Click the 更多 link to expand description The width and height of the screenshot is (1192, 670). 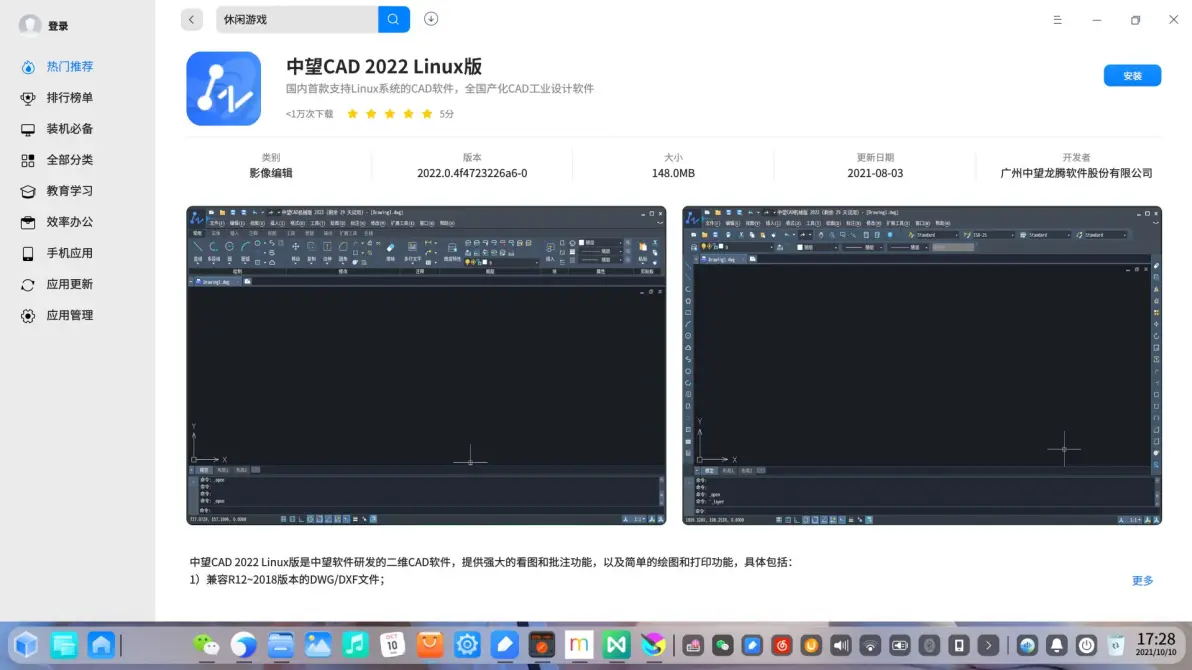1143,580
